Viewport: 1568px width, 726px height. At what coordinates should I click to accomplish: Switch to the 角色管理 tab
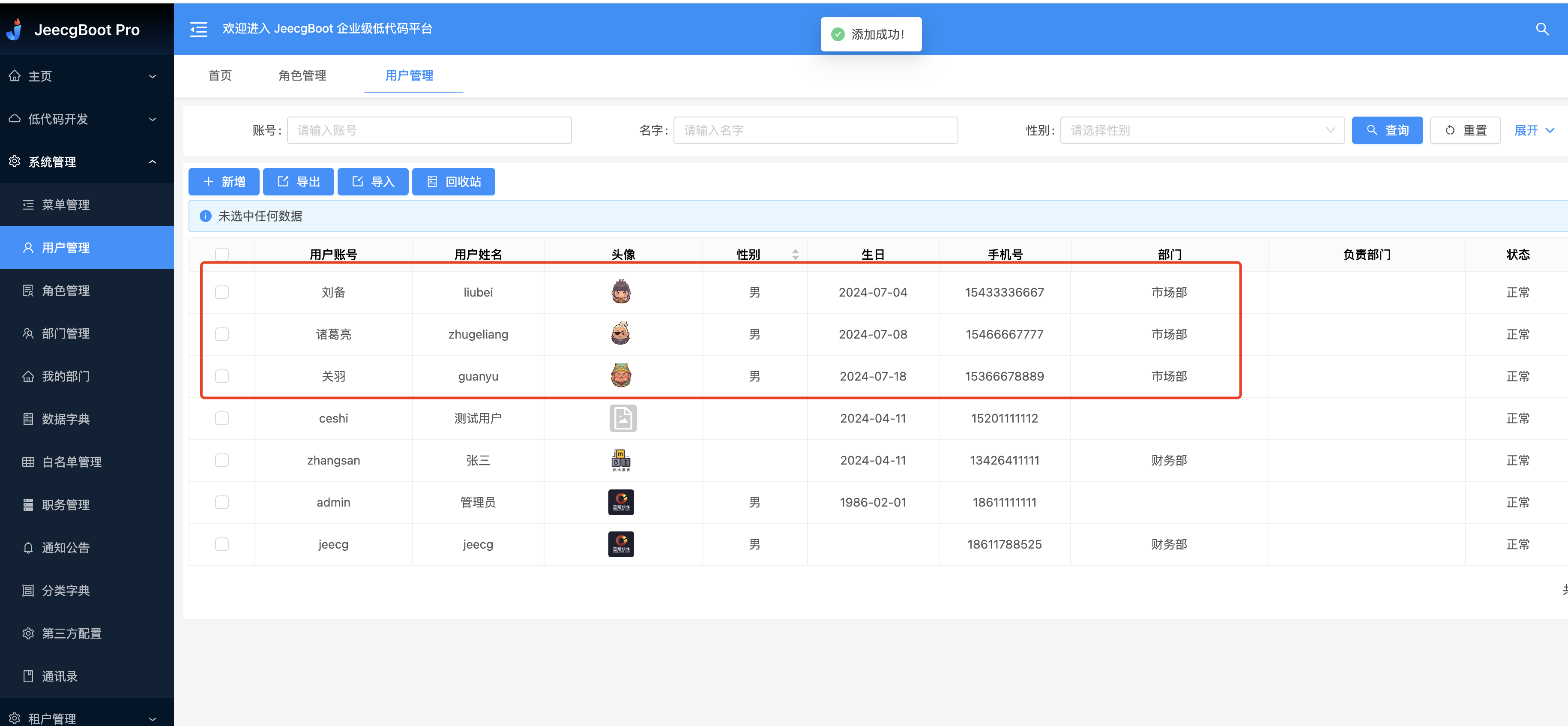point(302,75)
